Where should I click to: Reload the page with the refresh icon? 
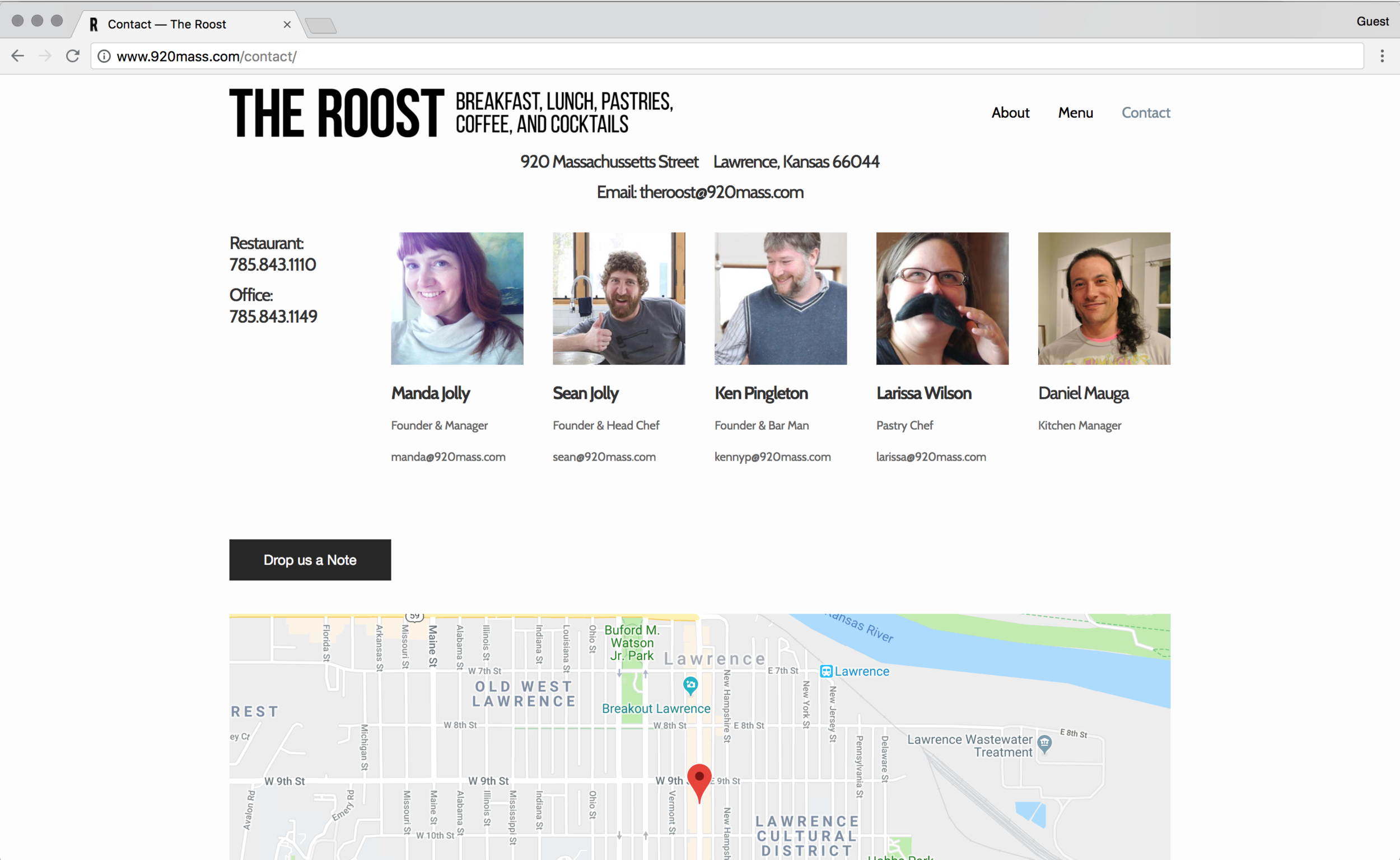[x=73, y=55]
